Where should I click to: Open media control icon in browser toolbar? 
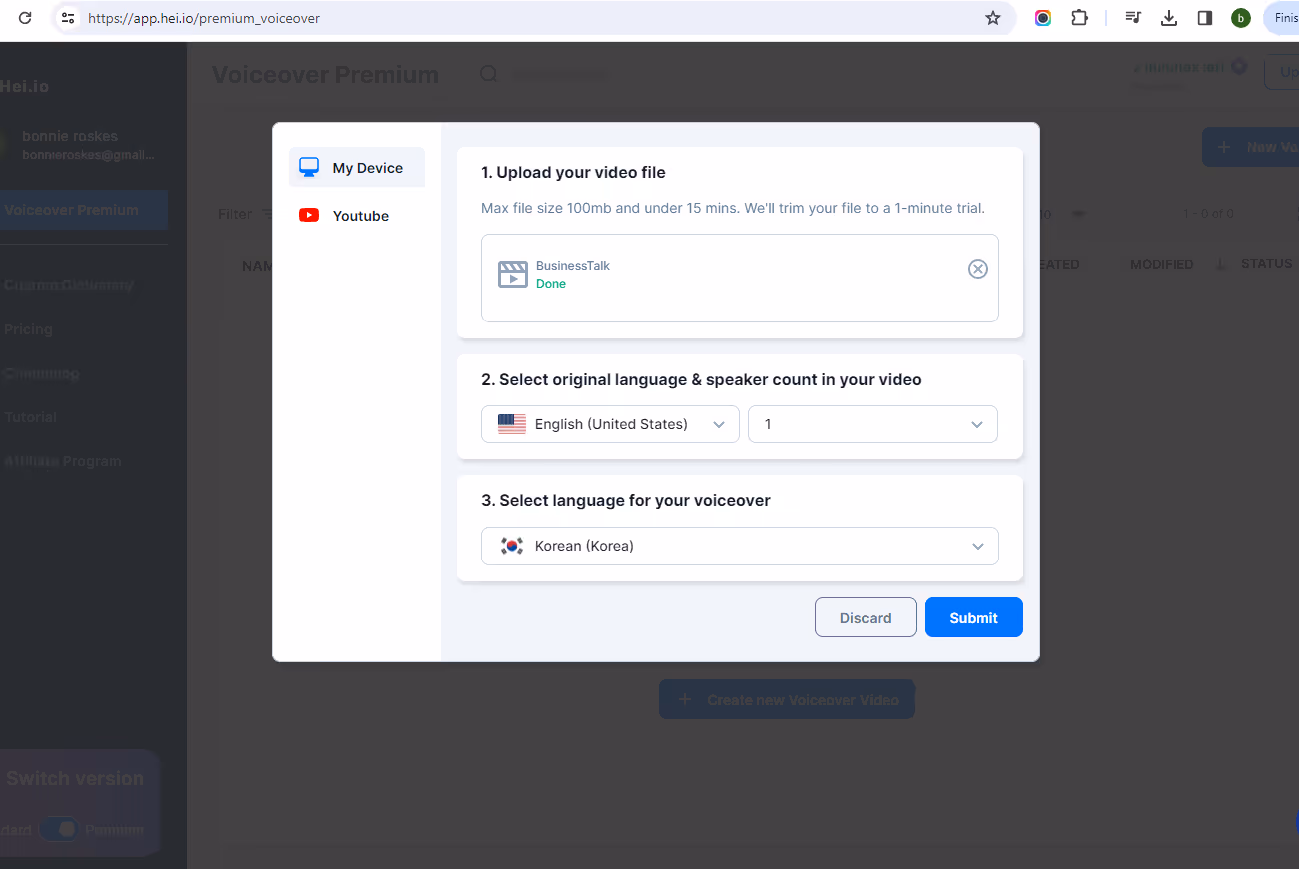(x=1133, y=18)
